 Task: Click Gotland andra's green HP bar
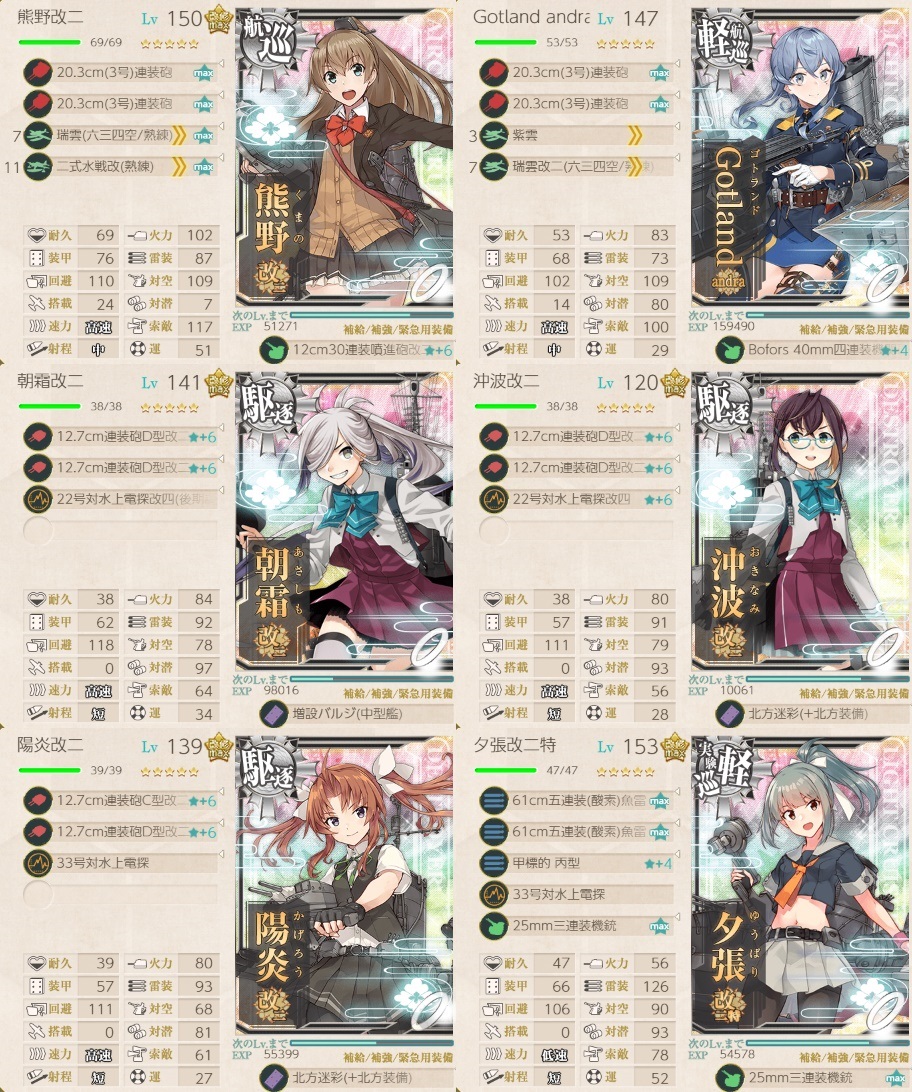point(505,42)
